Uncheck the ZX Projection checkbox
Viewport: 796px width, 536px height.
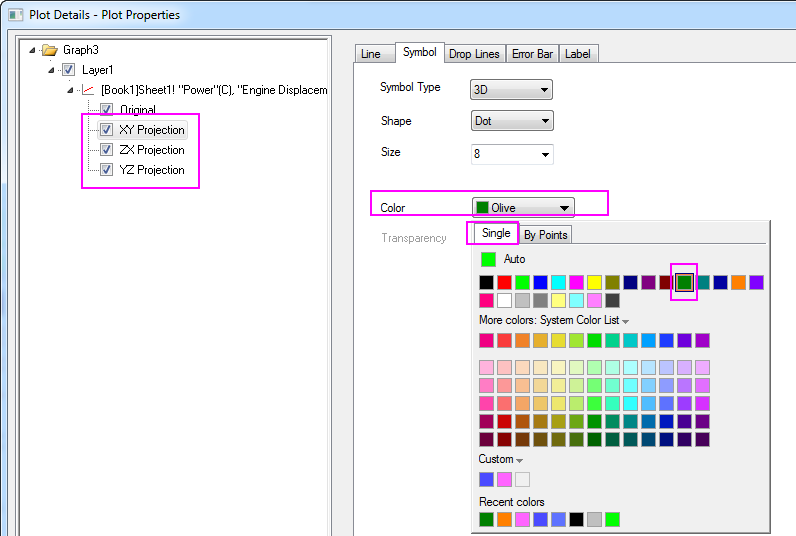coord(106,150)
